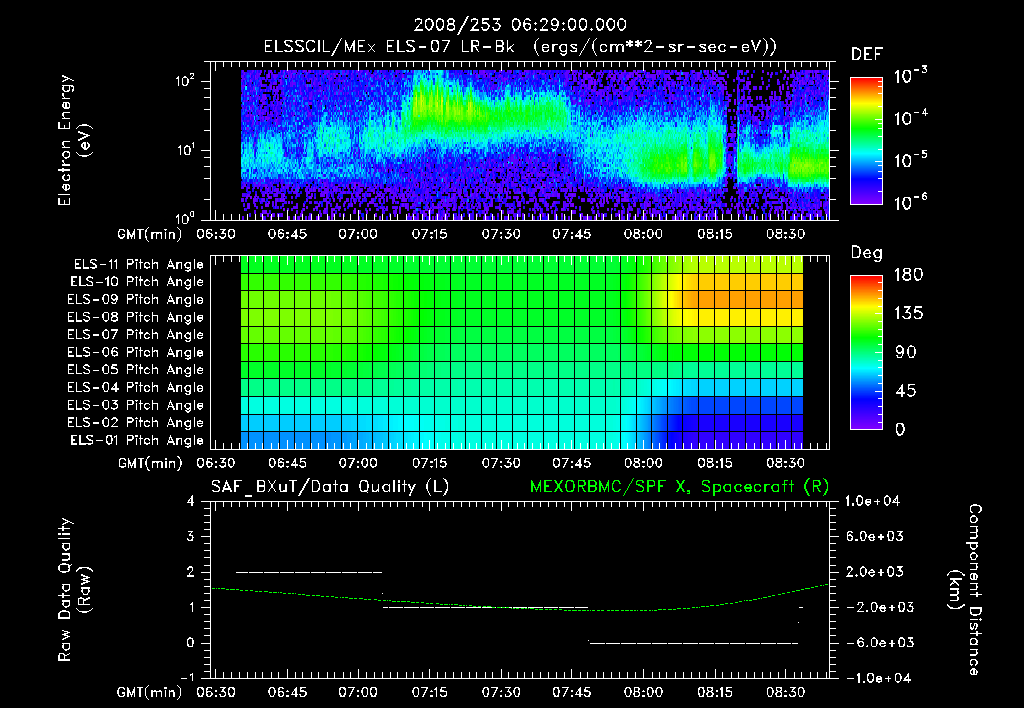Click the Raw Data Quality (Raw) axis label

74,590
